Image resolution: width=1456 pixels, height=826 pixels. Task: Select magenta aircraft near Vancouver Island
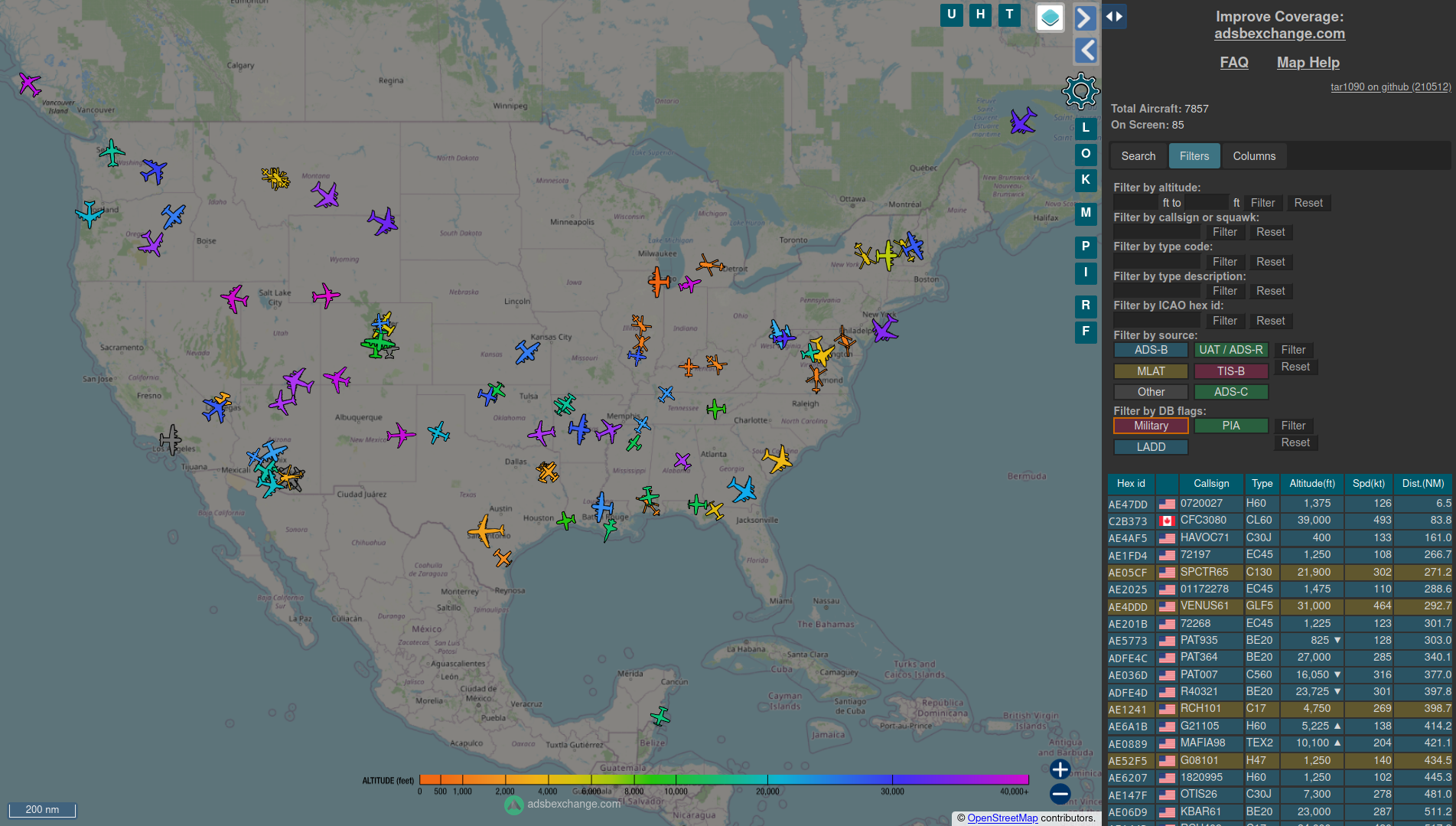tap(29, 84)
